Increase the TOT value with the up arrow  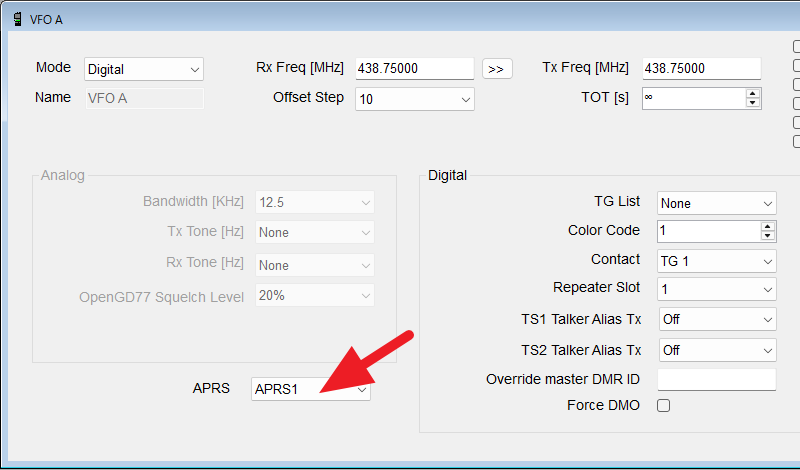pos(753,94)
